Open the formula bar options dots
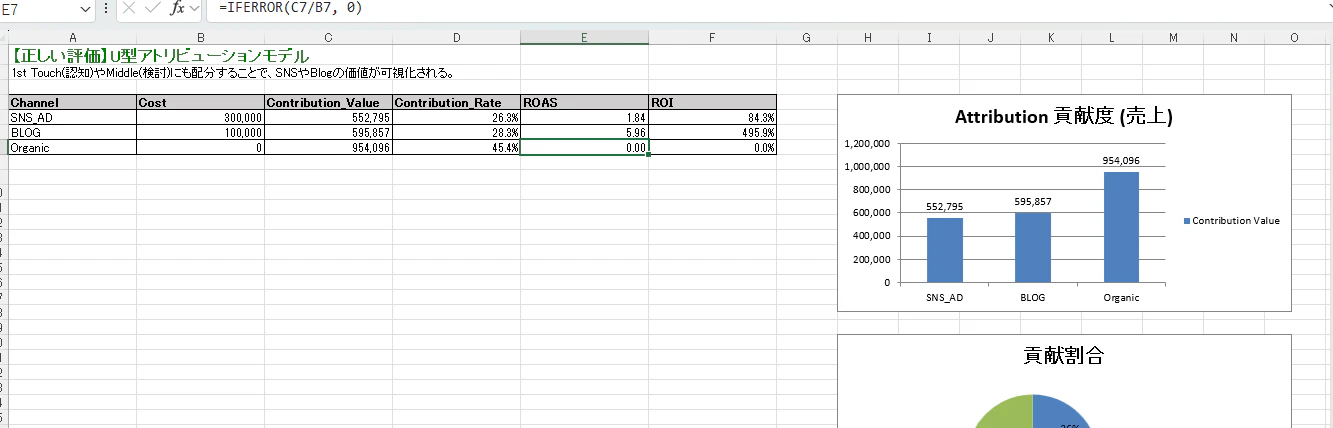Image resolution: width=1333 pixels, height=428 pixels. click(106, 8)
